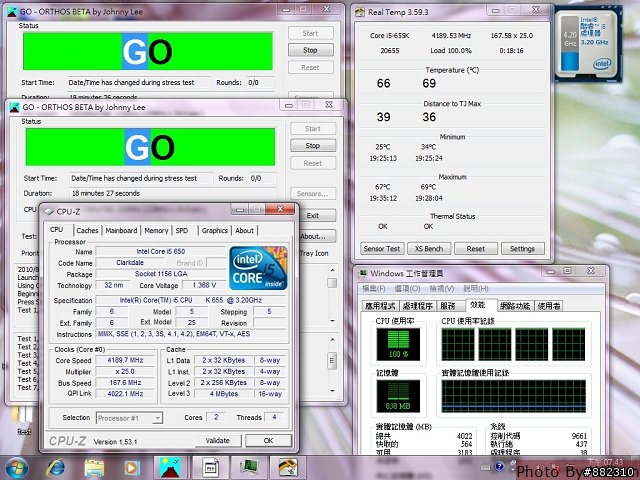Click Sensor Test in Real Temp
The image size is (640, 480).
click(x=382, y=249)
